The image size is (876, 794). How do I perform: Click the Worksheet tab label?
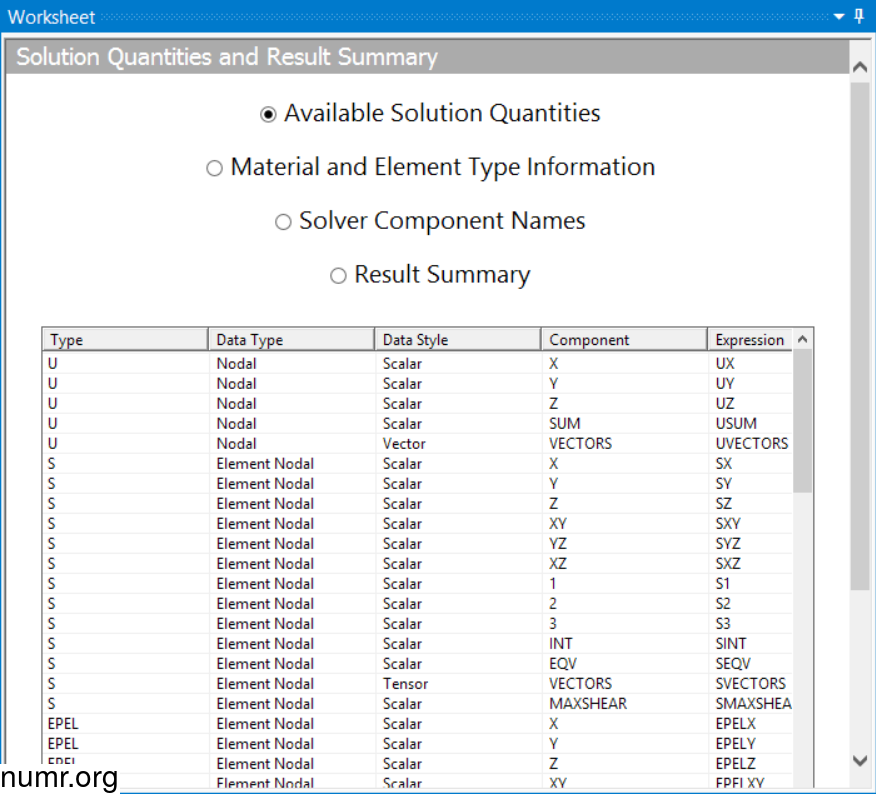tap(52, 17)
